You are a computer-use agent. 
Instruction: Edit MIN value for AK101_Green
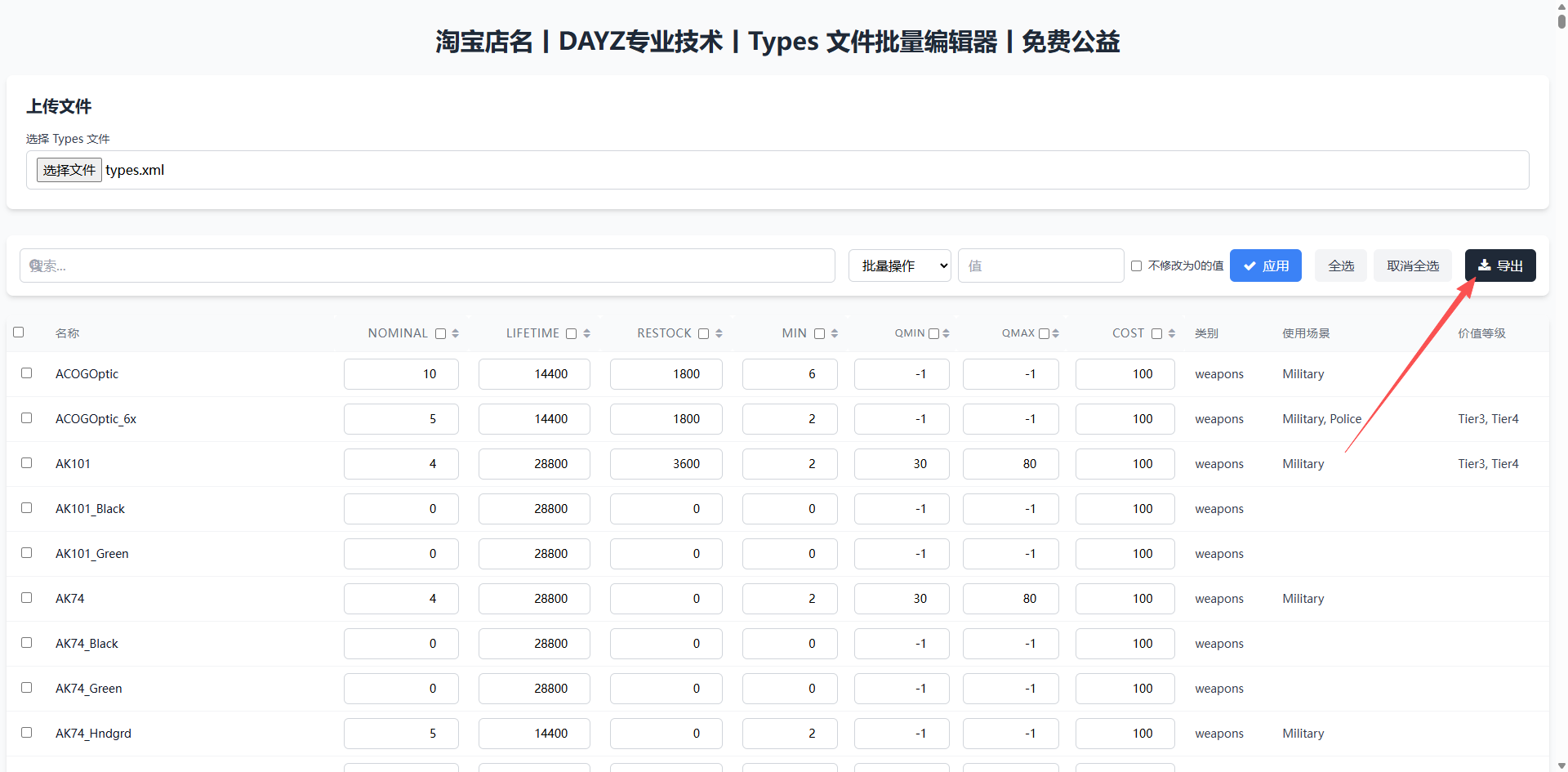point(790,554)
